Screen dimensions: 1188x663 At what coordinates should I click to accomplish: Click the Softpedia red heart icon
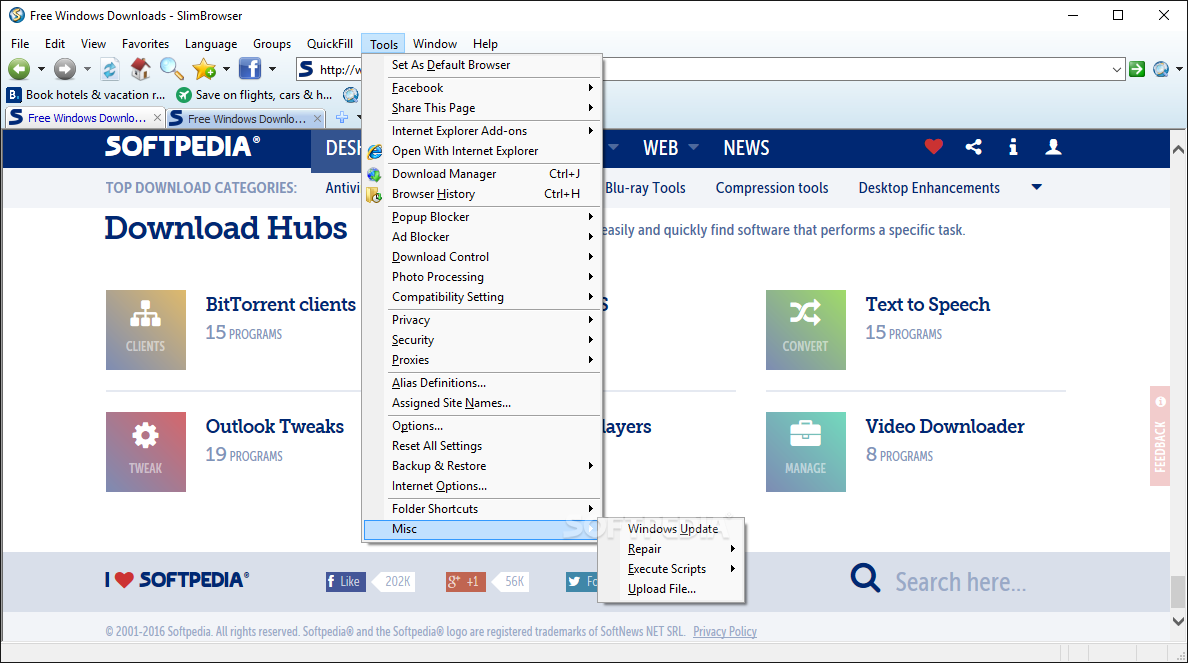point(933,147)
